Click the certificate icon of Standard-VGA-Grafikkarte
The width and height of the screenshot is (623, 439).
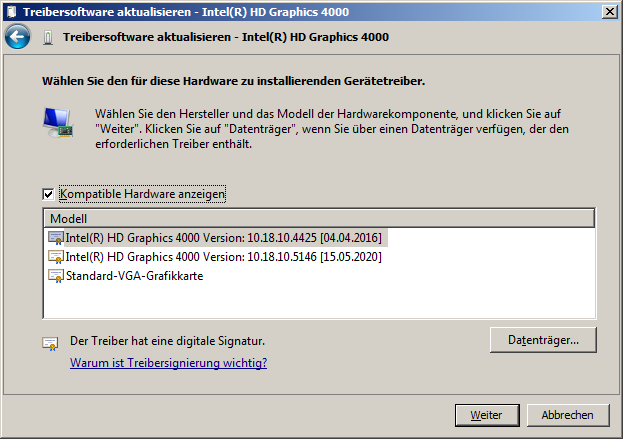pyautogui.click(x=56, y=276)
